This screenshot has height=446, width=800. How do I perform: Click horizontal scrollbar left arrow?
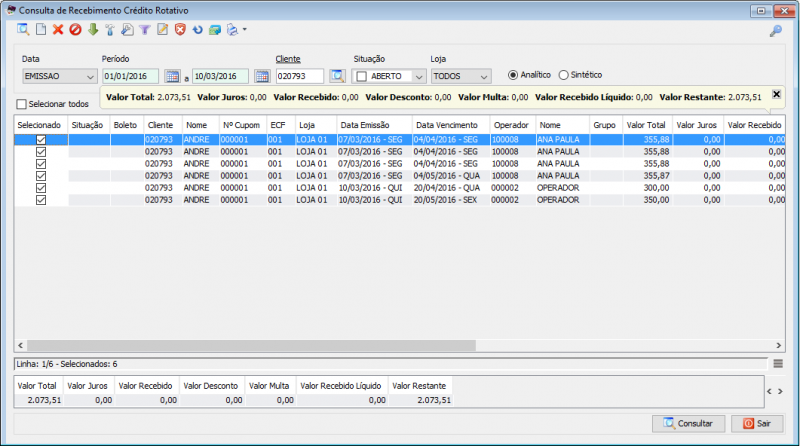(20, 345)
